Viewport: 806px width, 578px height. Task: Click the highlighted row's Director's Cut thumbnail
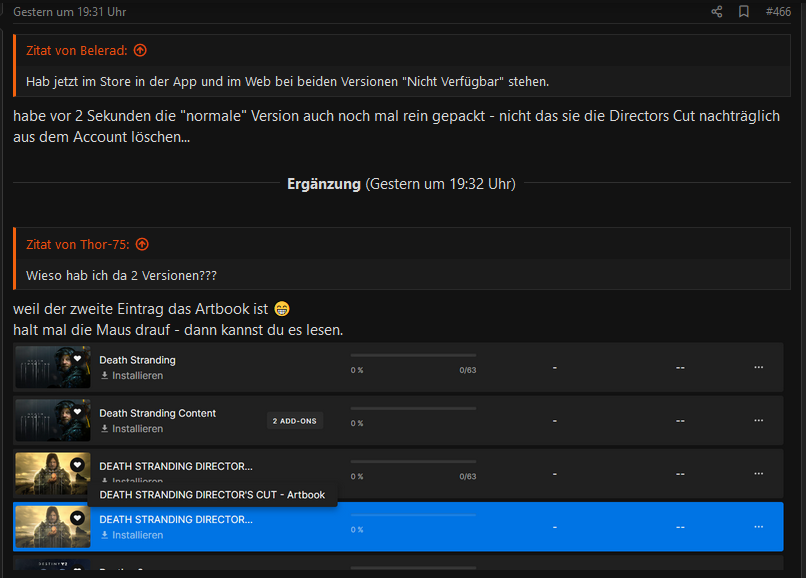pos(53,527)
